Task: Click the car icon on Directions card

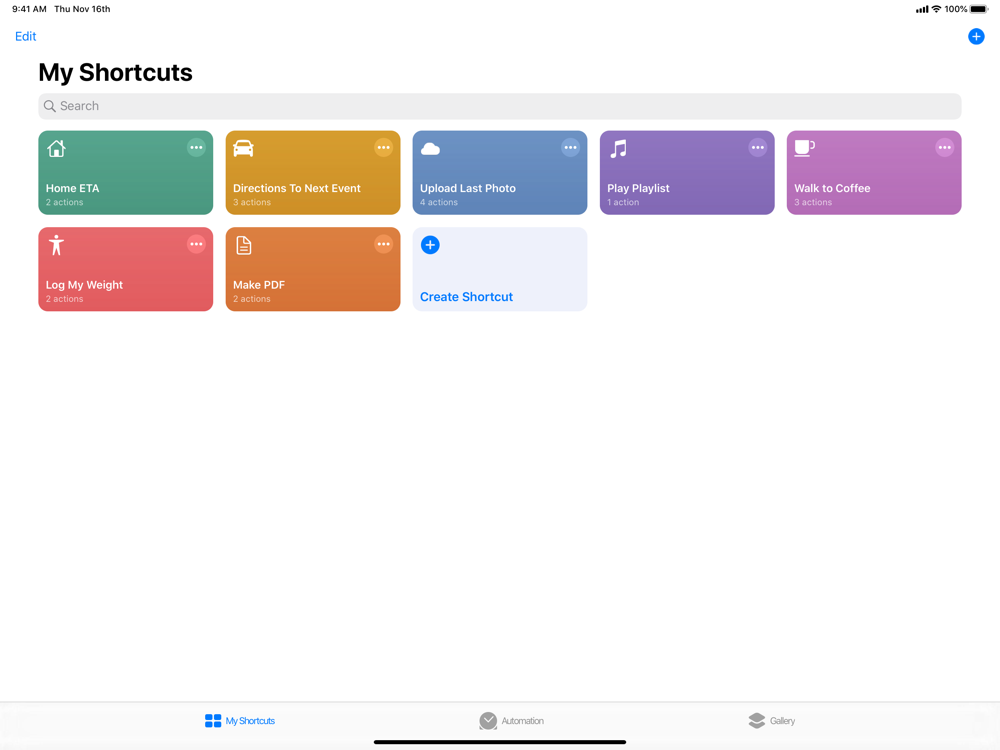Action: pos(243,149)
